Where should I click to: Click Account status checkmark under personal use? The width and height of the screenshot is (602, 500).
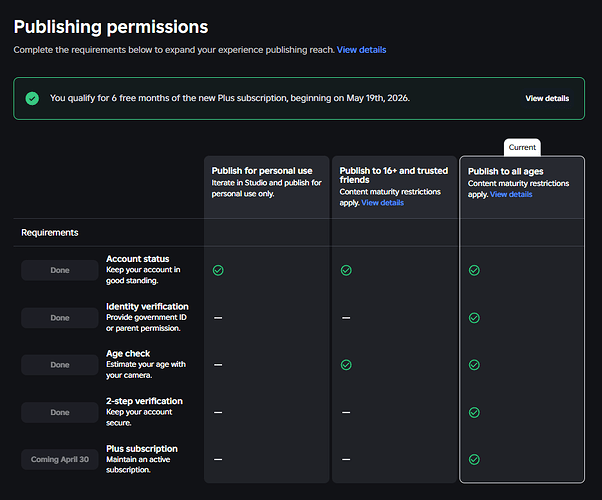(x=218, y=270)
